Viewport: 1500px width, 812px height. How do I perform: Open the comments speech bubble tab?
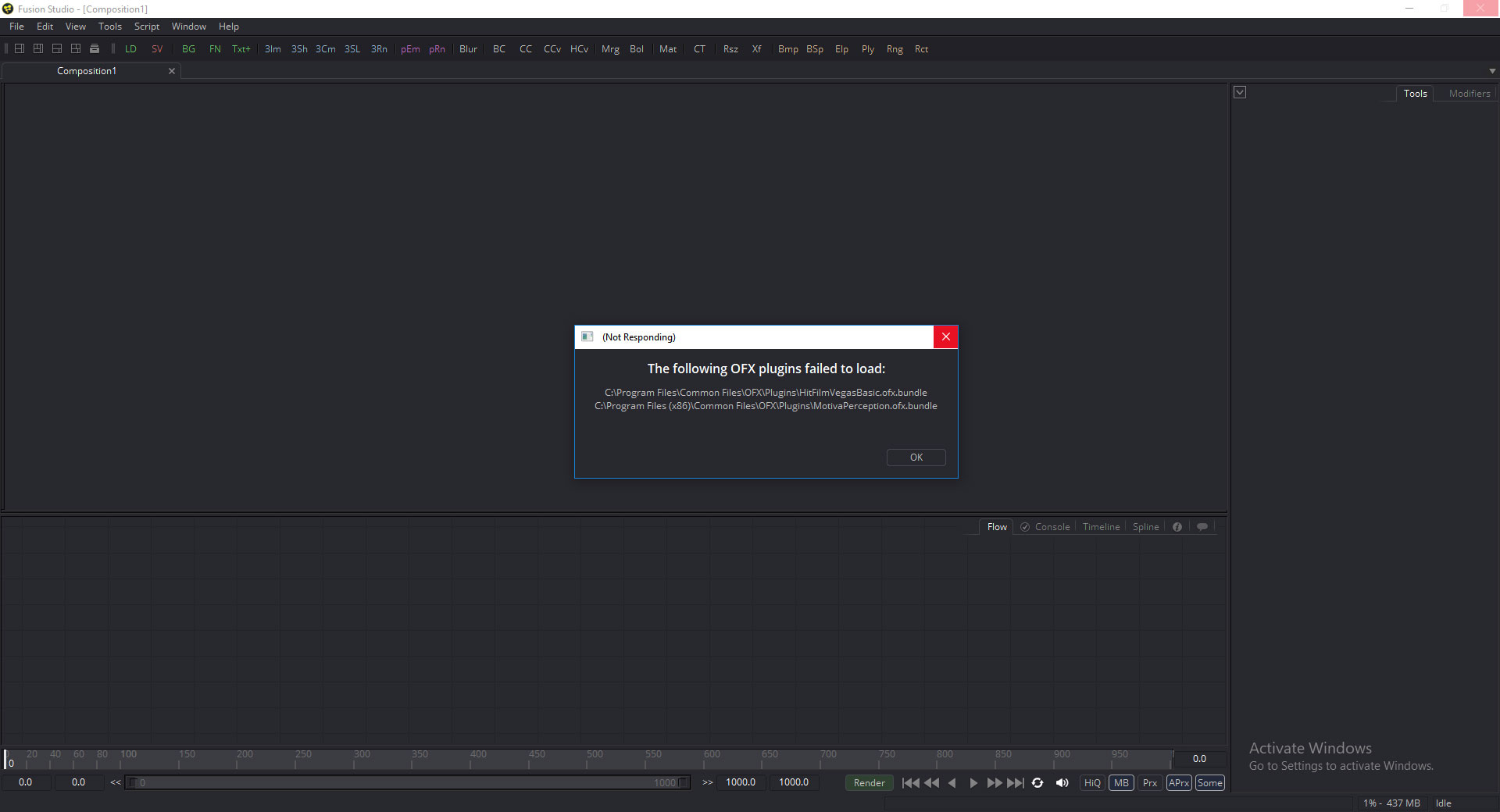1202,527
